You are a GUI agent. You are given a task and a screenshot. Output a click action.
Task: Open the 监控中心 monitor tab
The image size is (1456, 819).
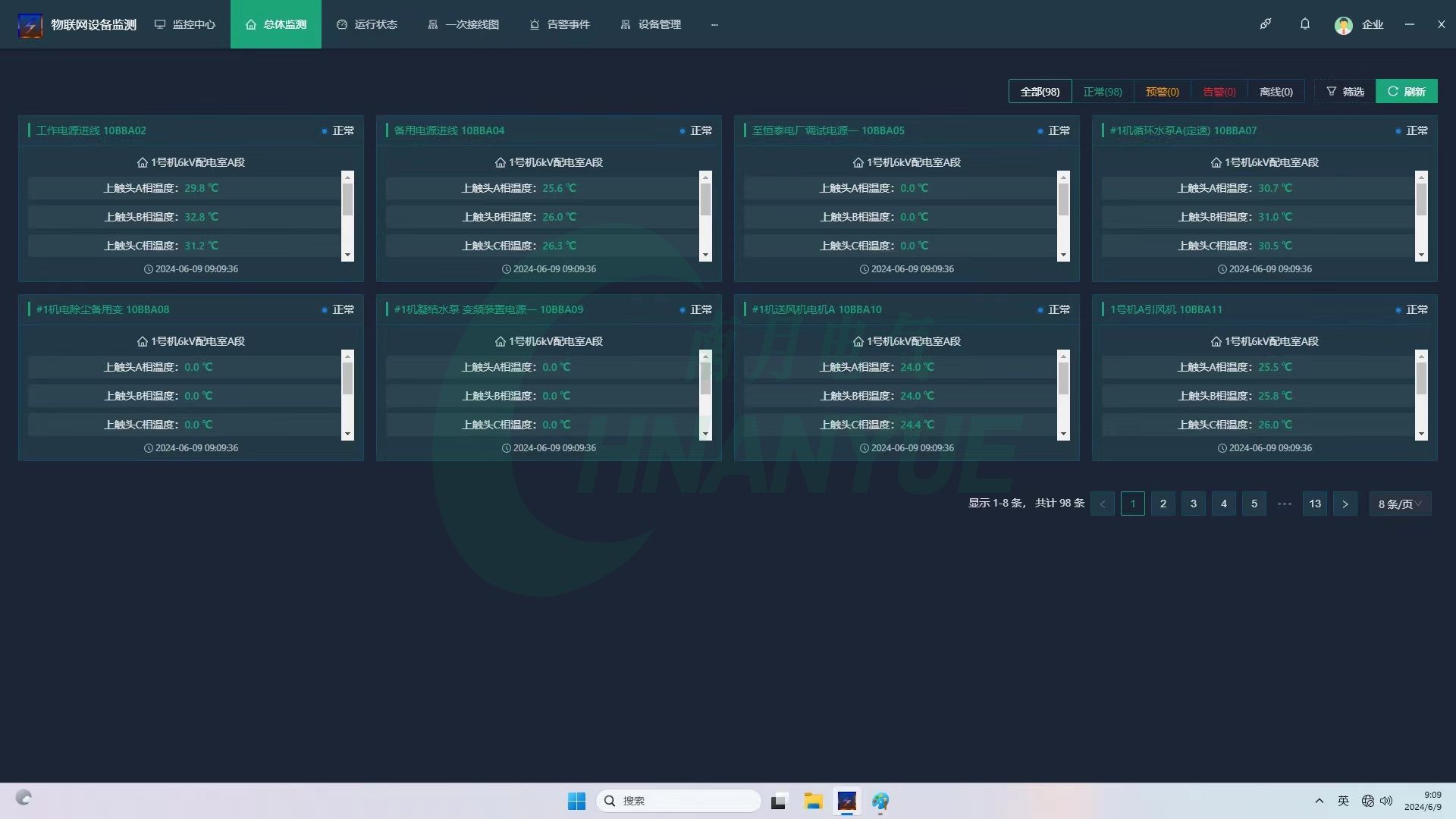[185, 24]
